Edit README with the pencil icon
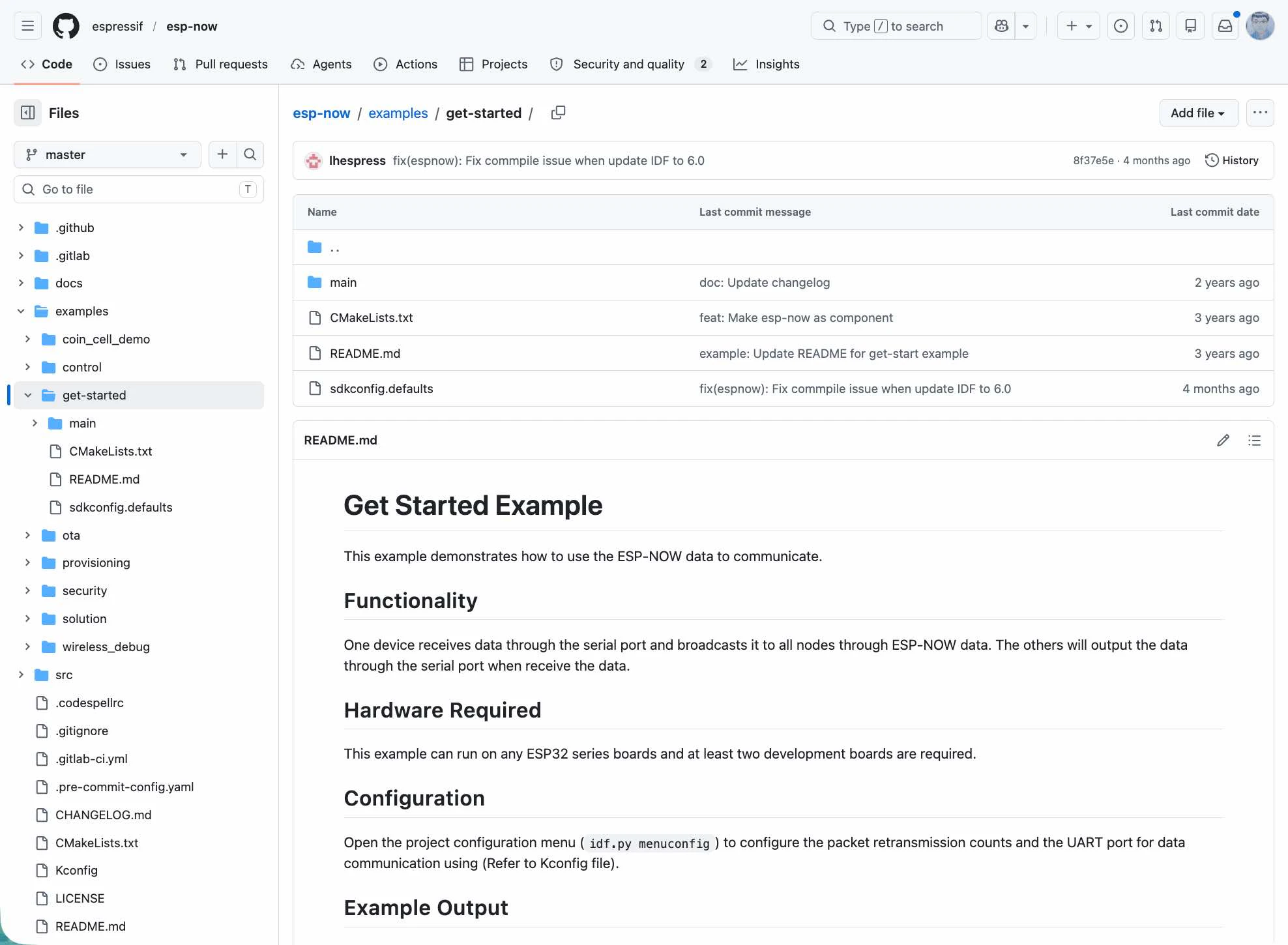The image size is (1288, 945). (1223, 441)
